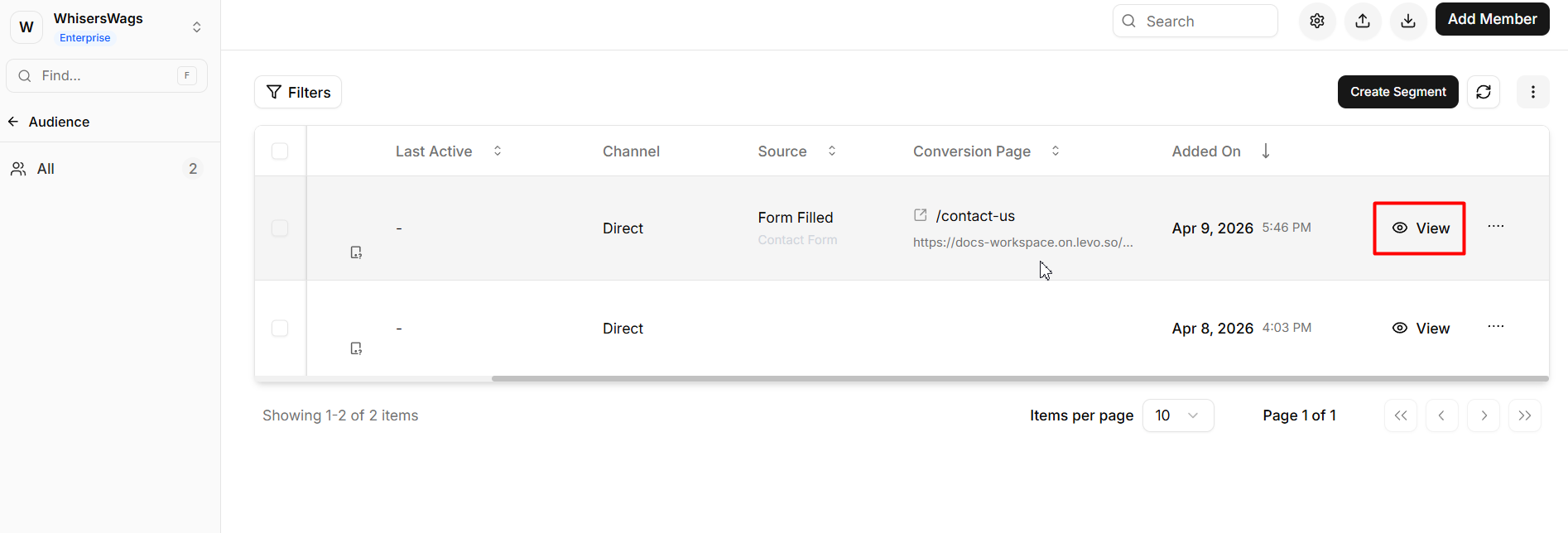Click the download icon in top bar
This screenshot has height=533, width=1568.
[x=1407, y=22]
